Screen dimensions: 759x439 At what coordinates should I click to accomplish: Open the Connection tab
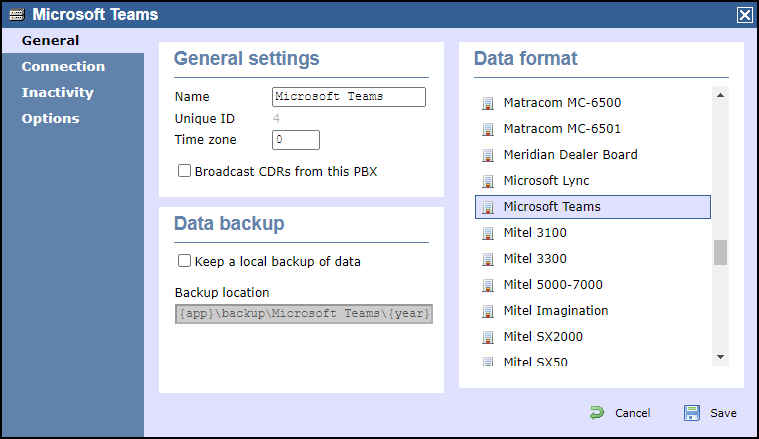[x=63, y=66]
